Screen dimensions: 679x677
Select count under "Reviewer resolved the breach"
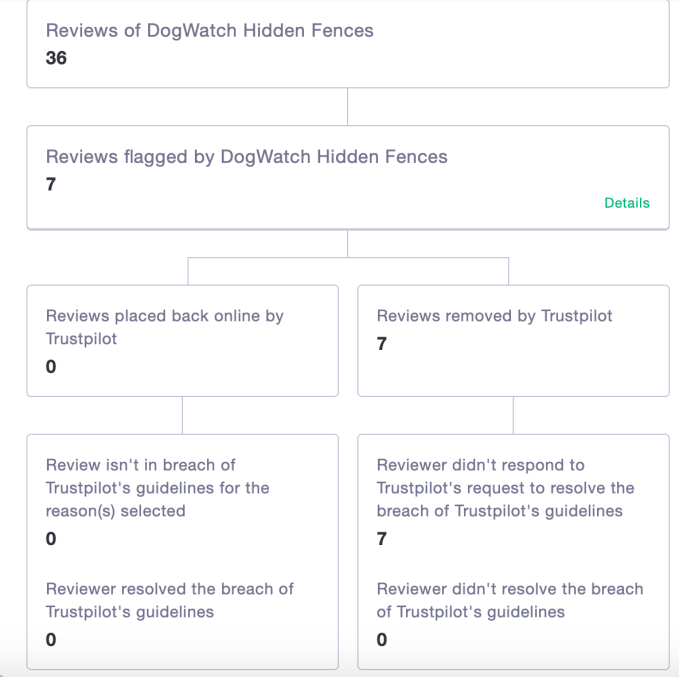51,639
